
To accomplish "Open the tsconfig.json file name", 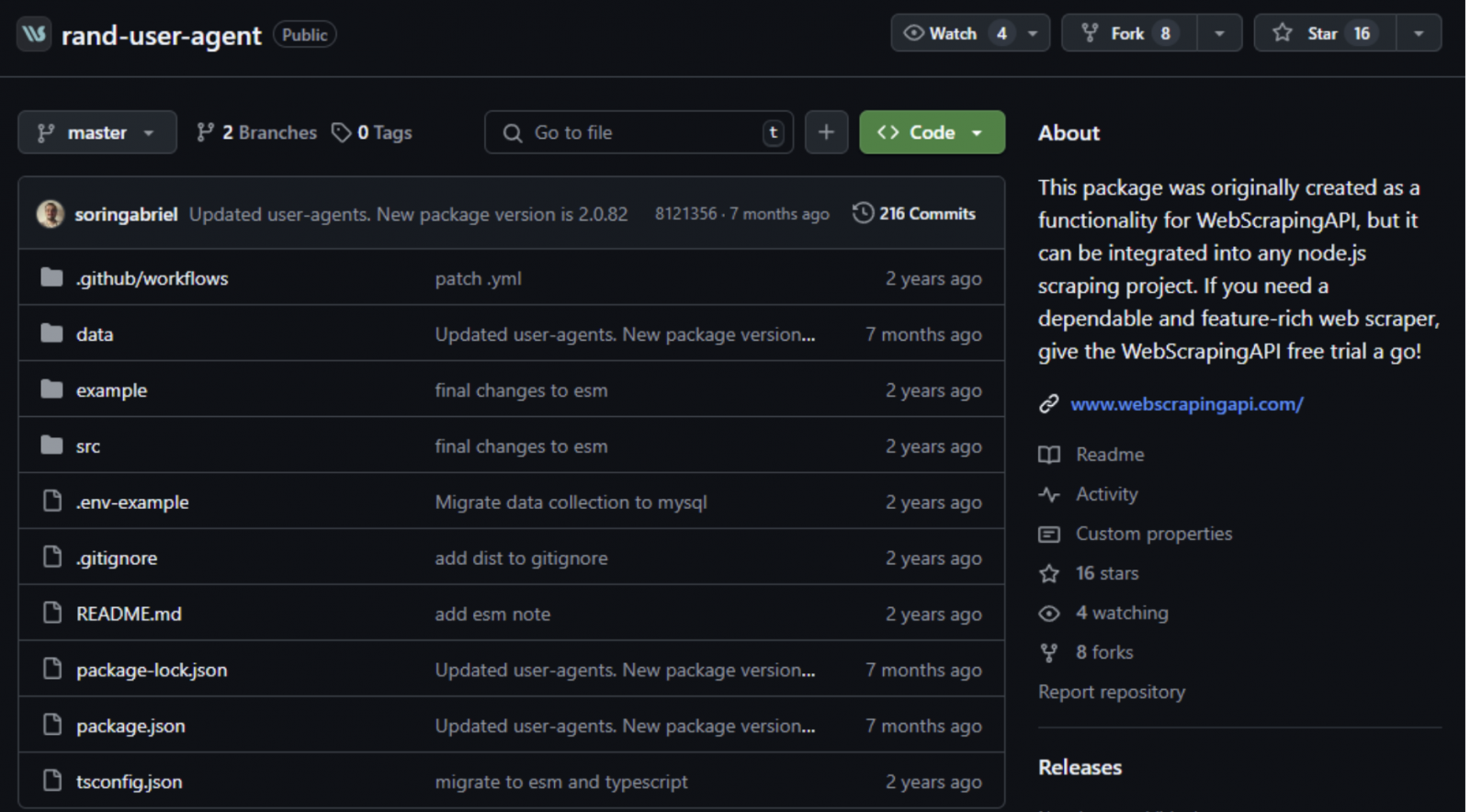I will [129, 783].
